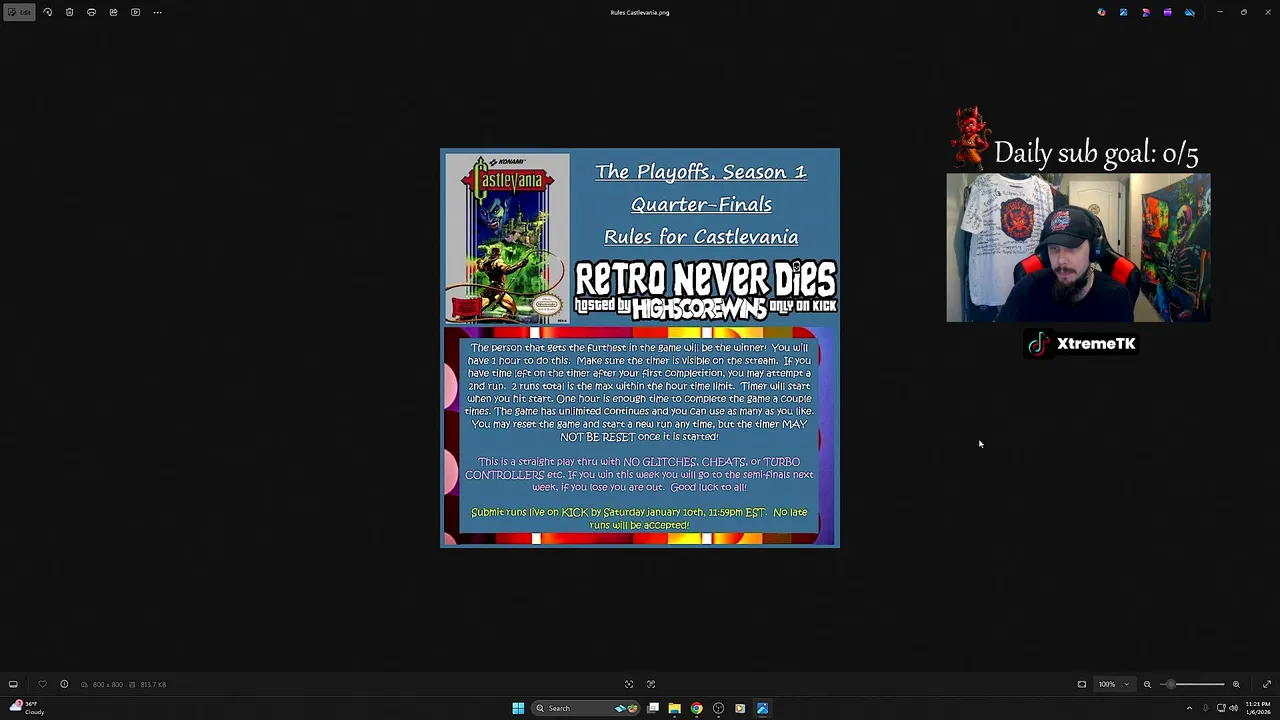Zoom in with the plus magnifier icon
1280x720 pixels.
(1236, 684)
